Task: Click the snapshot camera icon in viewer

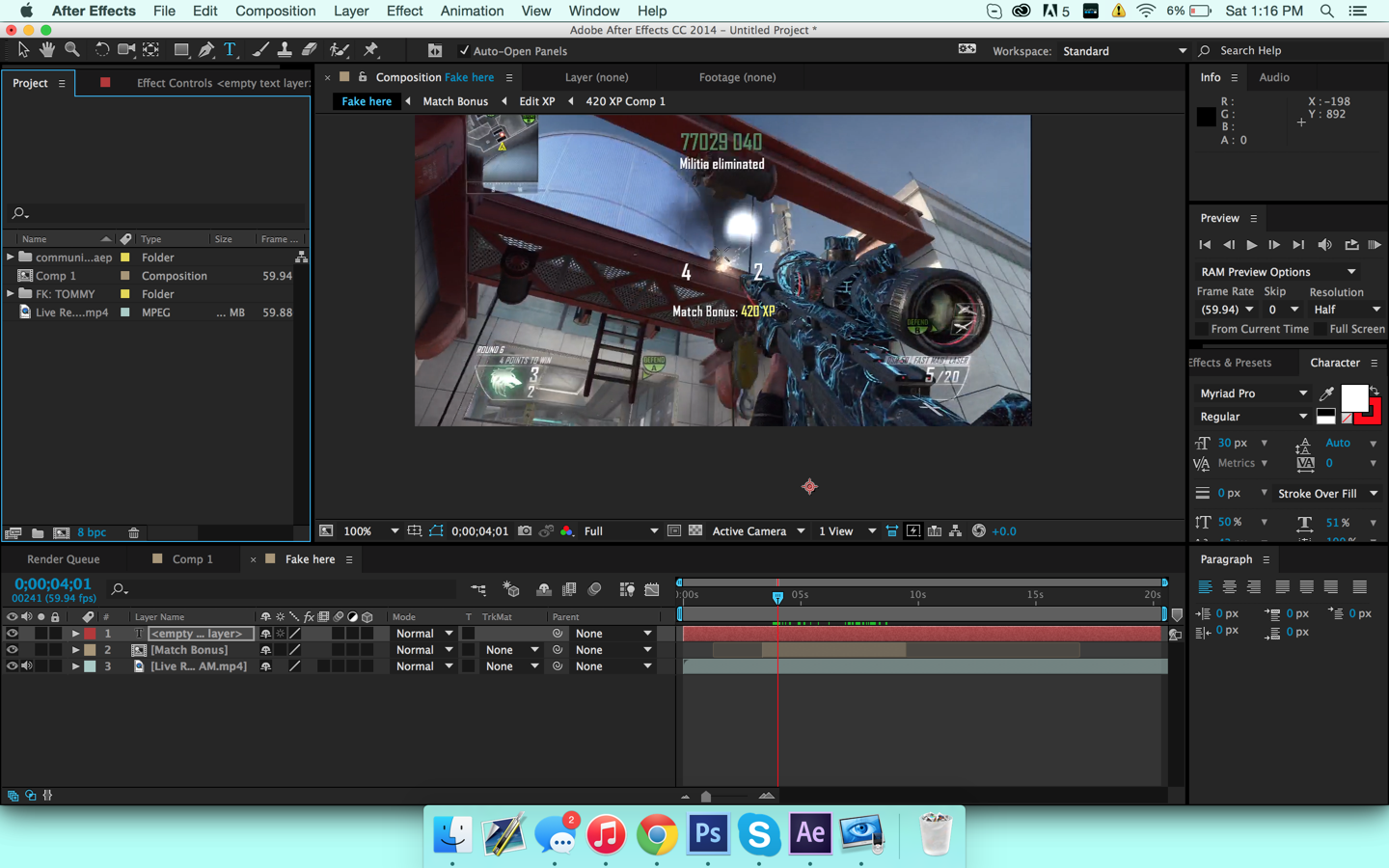Action: click(525, 531)
